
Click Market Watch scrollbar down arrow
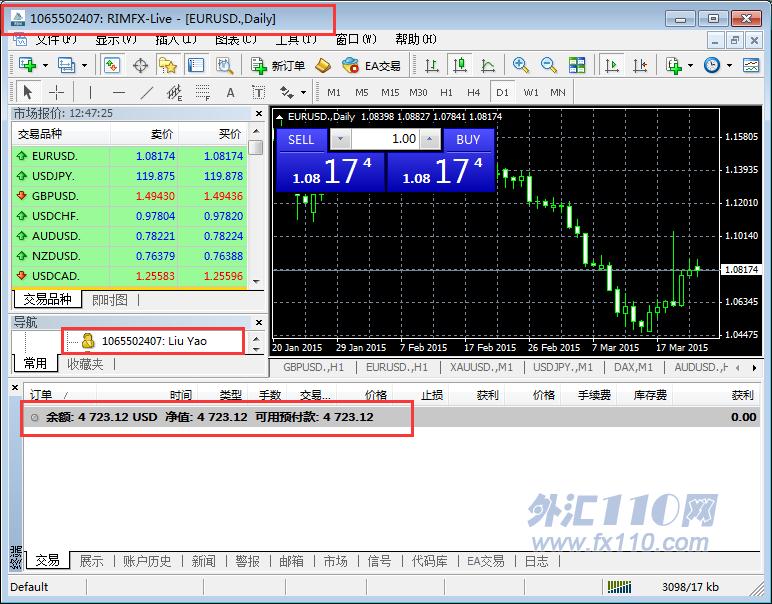pyautogui.click(x=256, y=282)
